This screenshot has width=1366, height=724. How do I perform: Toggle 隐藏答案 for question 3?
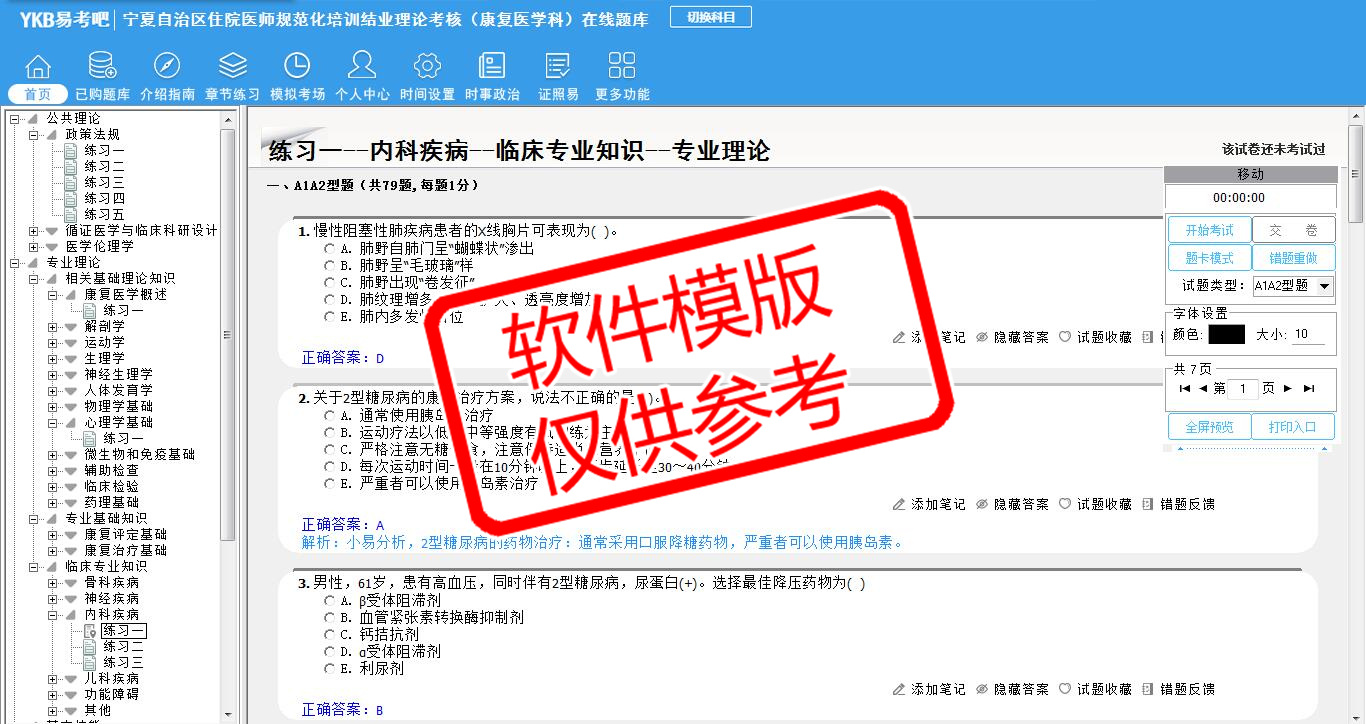click(x=1012, y=689)
